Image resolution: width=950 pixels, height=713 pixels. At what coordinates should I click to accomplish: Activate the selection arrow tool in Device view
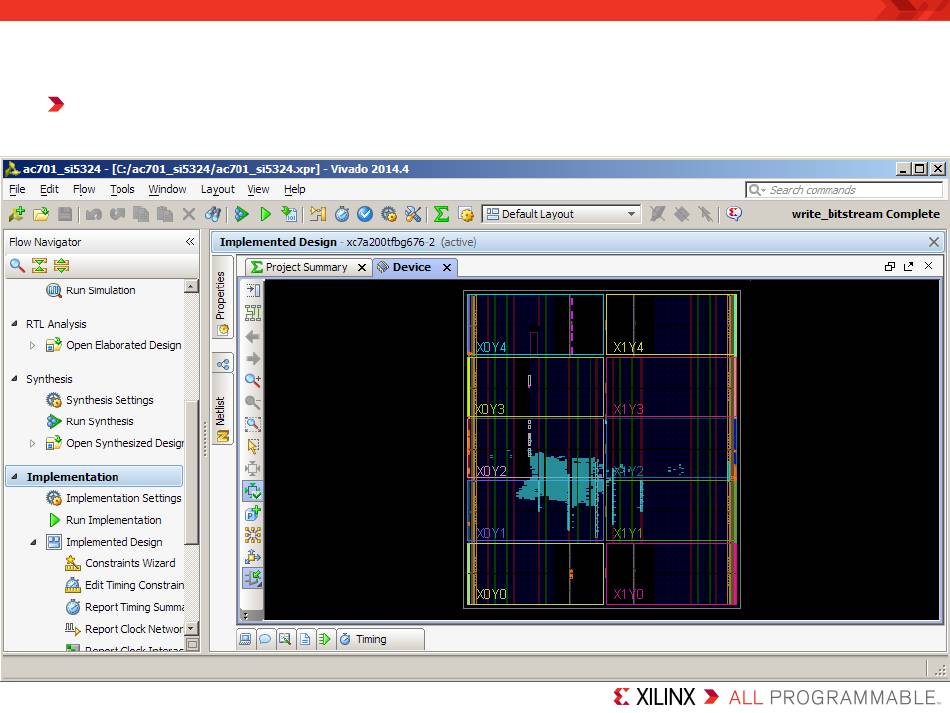click(x=253, y=446)
